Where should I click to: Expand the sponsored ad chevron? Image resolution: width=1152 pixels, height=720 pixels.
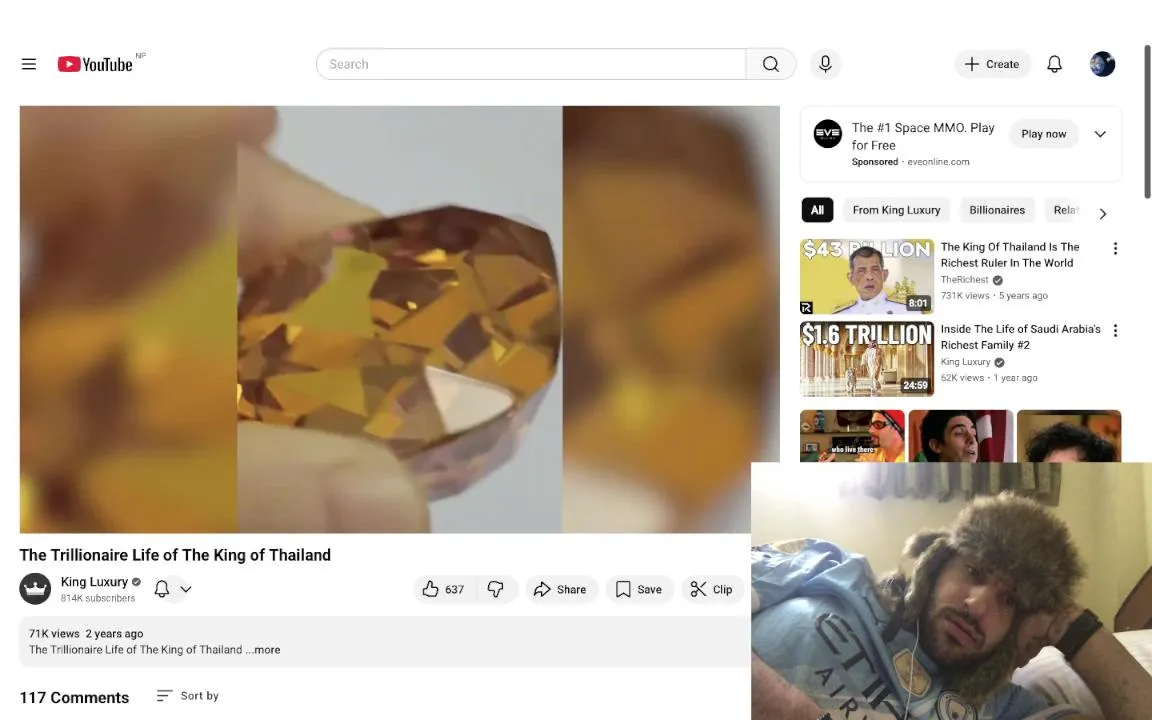tap(1100, 134)
